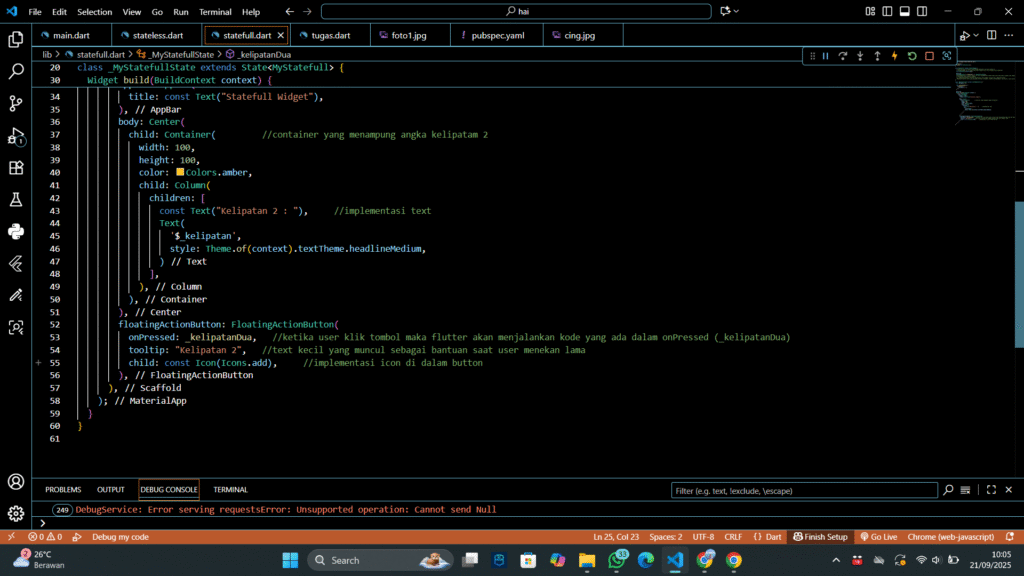The image size is (1024, 576).
Task: Restart debug session with green arrow
Action: click(x=912, y=56)
